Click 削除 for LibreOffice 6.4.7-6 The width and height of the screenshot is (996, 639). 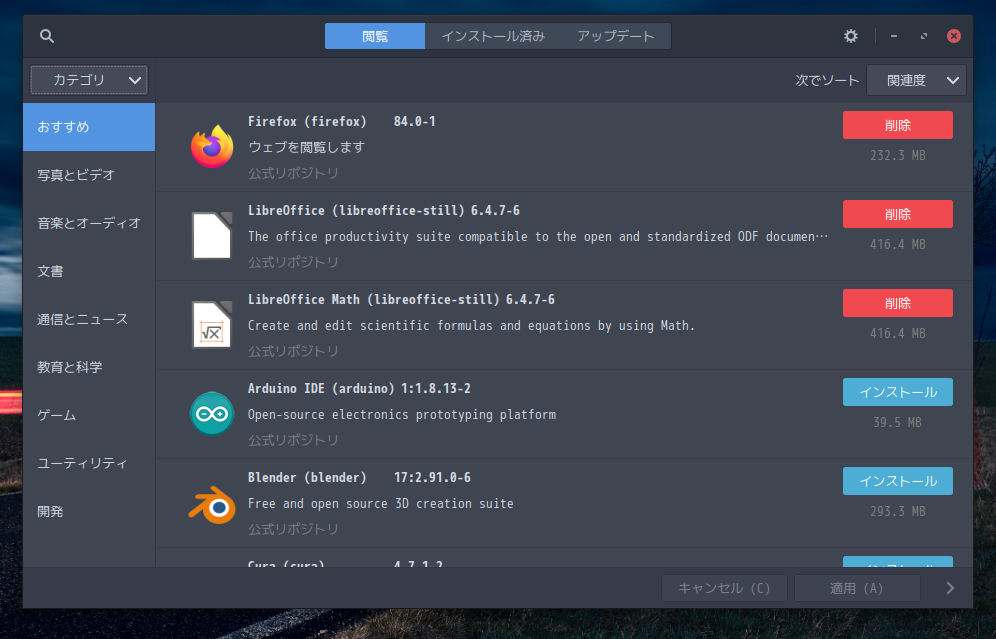898,214
